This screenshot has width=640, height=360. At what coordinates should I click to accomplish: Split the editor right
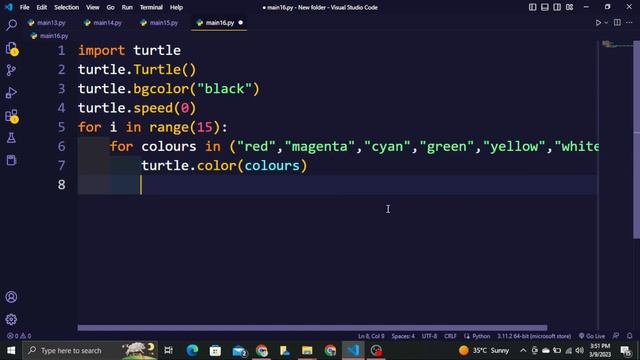(x=617, y=22)
